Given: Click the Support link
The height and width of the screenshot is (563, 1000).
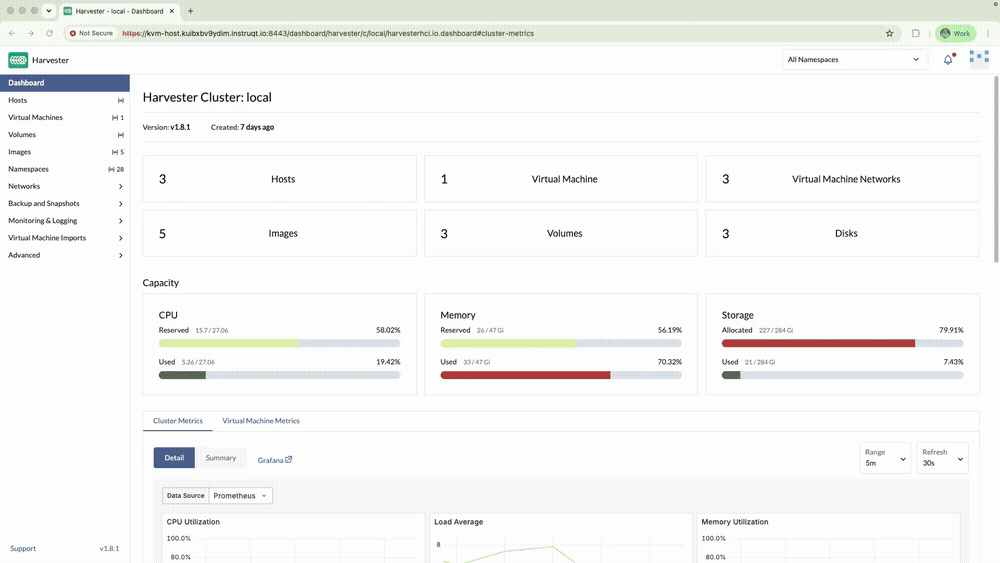Looking at the screenshot, I should tap(23, 548).
